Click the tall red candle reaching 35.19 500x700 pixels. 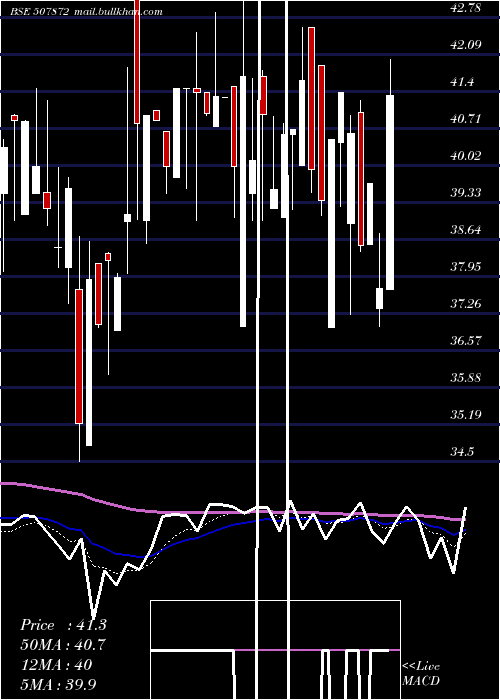click(79, 356)
